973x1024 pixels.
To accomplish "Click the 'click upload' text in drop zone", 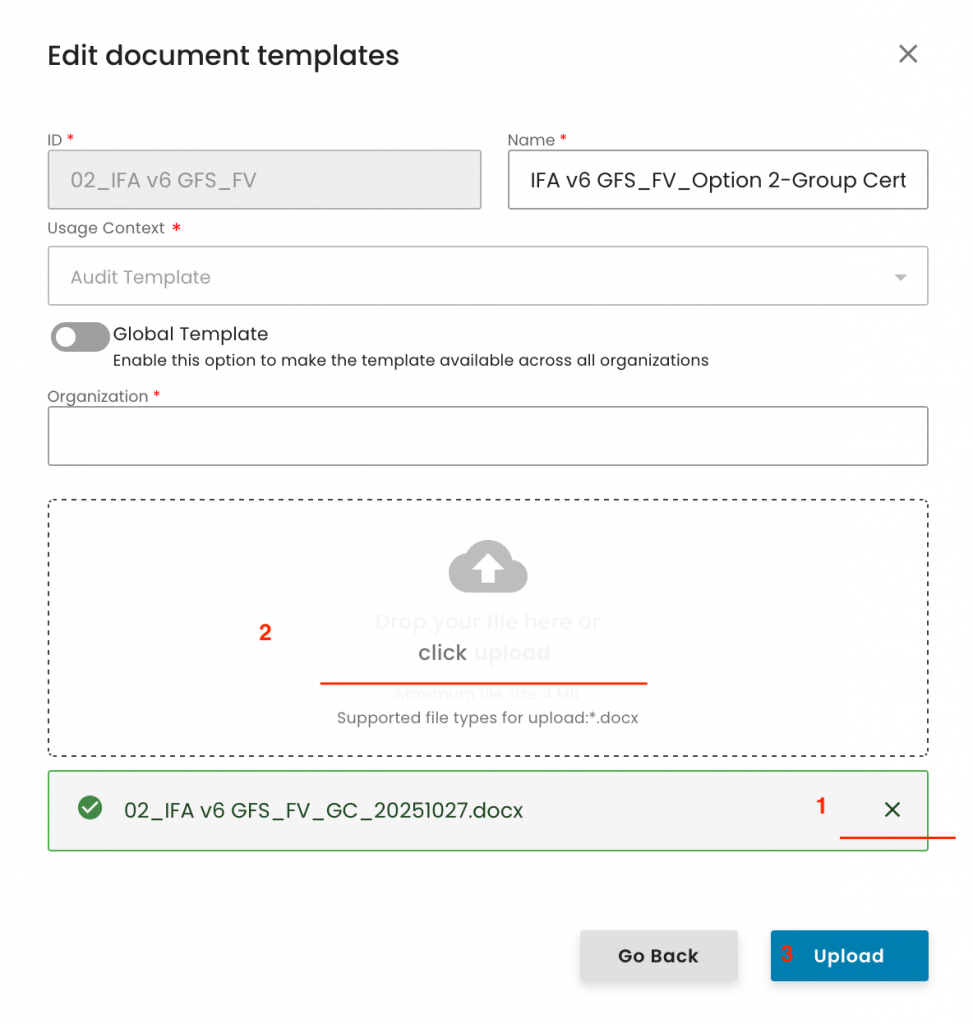I will pyautogui.click(x=484, y=653).
